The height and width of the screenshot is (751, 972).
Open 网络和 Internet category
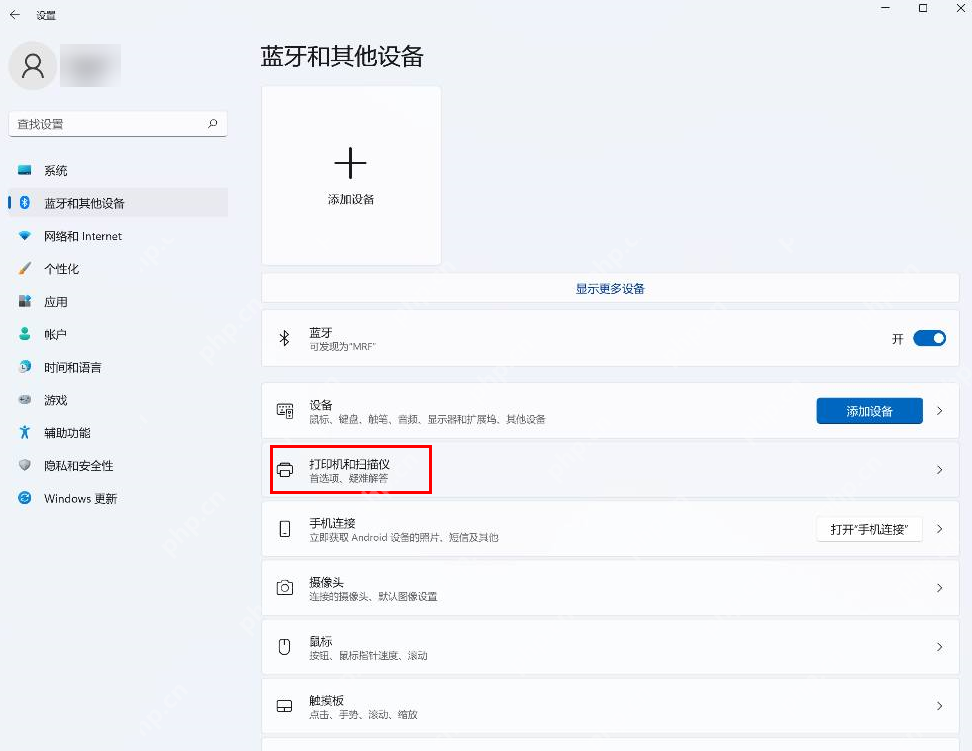[118, 236]
